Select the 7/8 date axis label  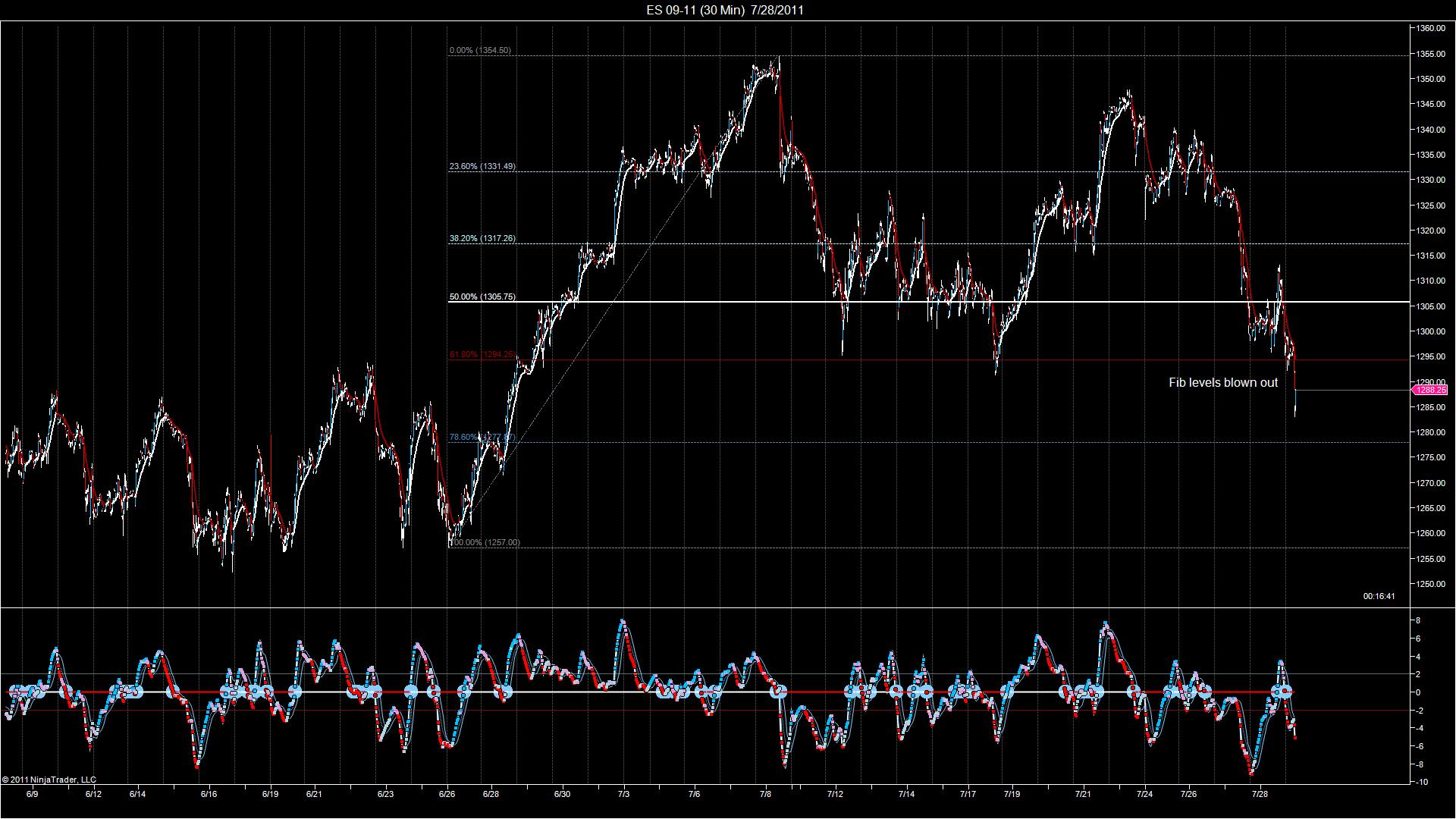[764, 794]
